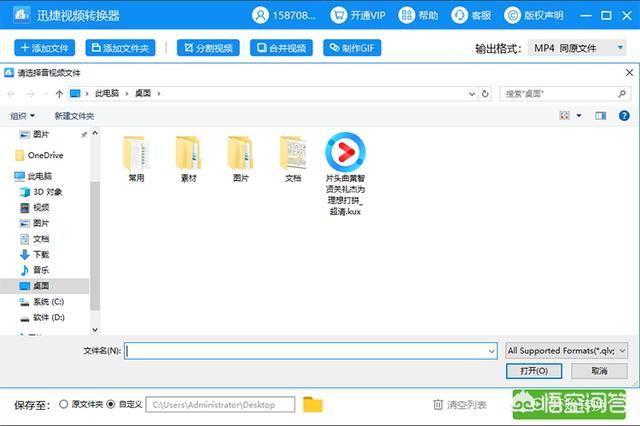640x426 pixels.
Task: Browse the output folder with folder icon
Action: click(313, 405)
